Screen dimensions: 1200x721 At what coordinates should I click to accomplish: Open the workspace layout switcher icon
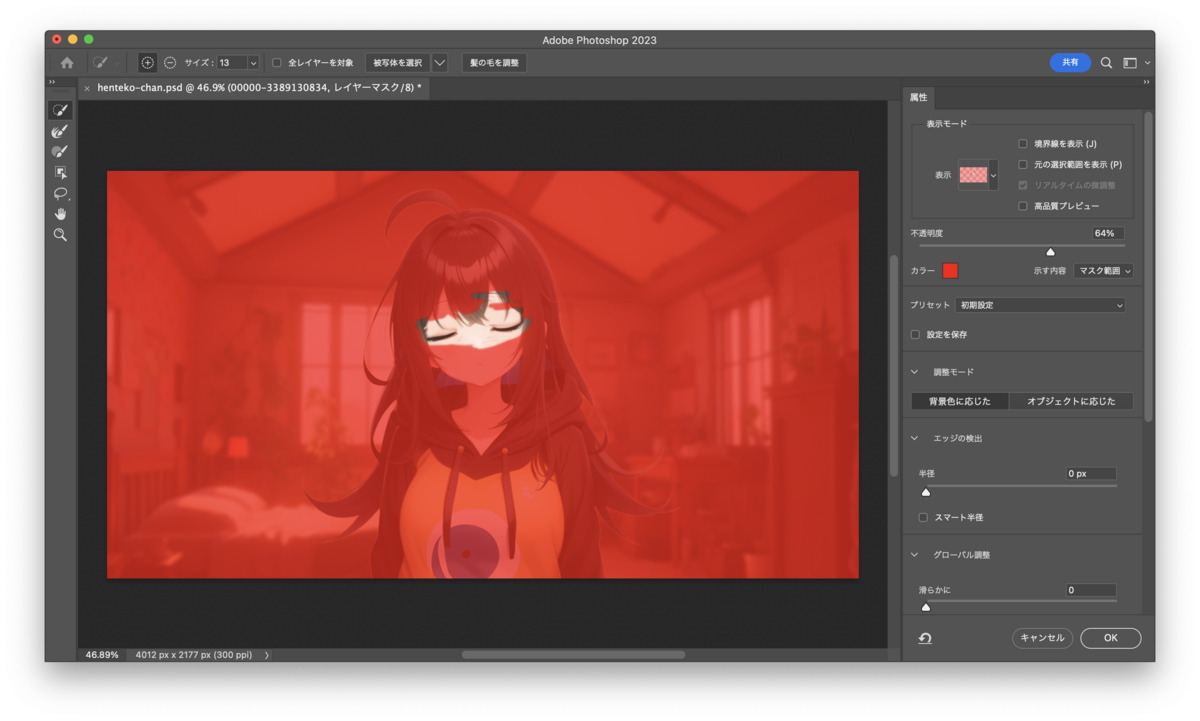1130,63
